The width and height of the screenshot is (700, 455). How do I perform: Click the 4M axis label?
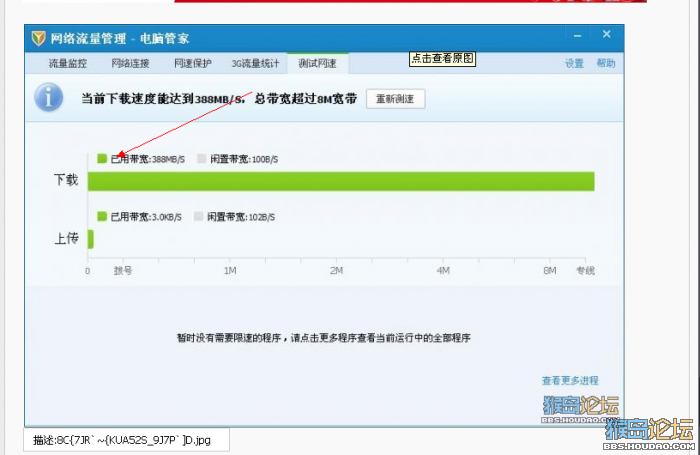click(443, 271)
